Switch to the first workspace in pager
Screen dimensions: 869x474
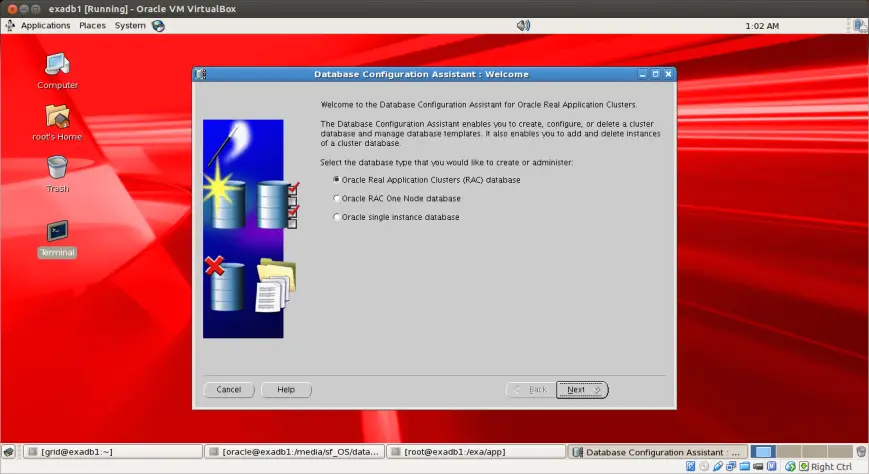pos(763,452)
